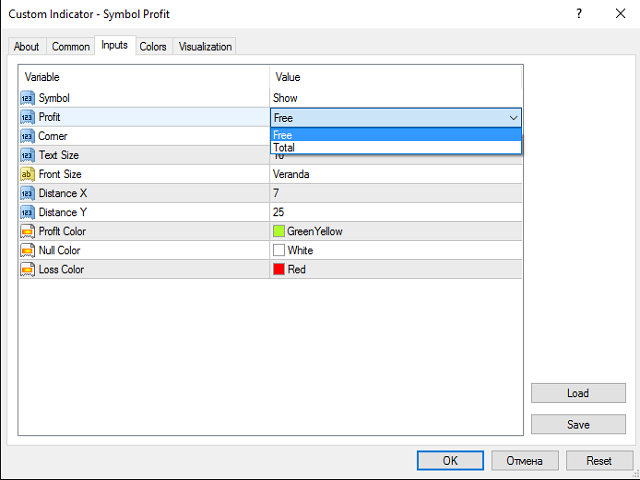Image resolution: width=640 pixels, height=480 pixels.
Task: Select the Free option in dropdown list
Action: coord(395,135)
